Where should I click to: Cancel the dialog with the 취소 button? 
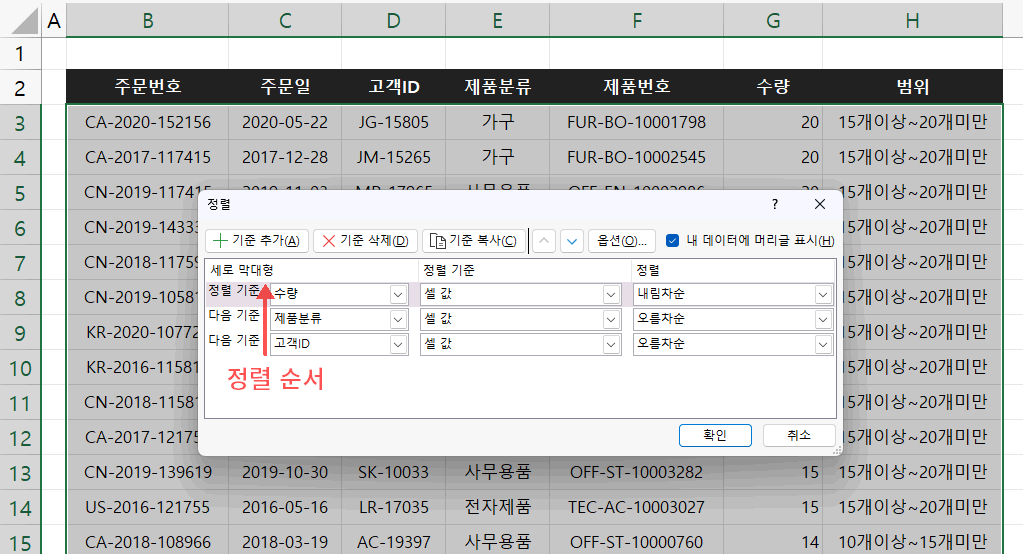799,435
